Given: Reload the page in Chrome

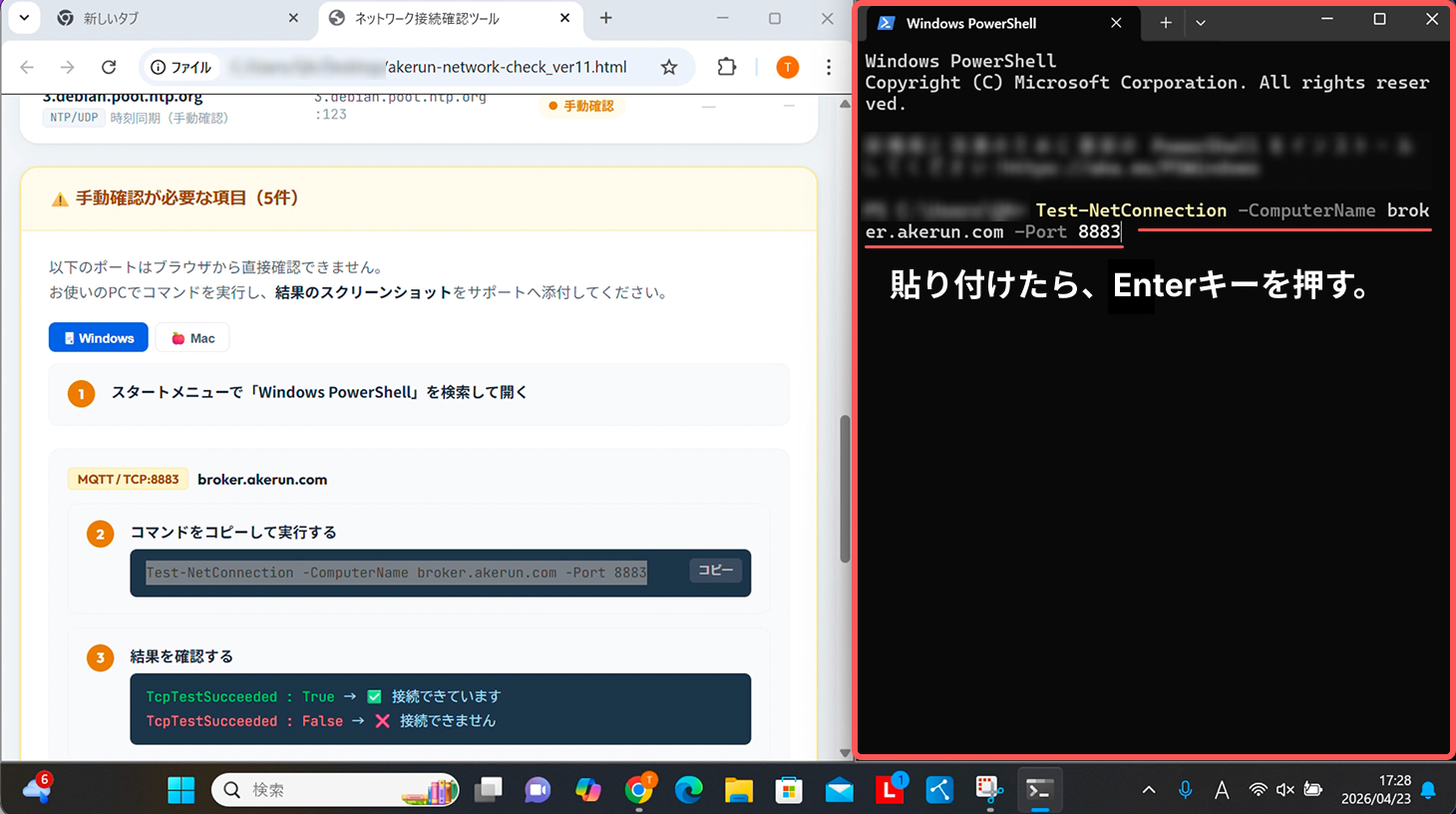Looking at the screenshot, I should (109, 67).
